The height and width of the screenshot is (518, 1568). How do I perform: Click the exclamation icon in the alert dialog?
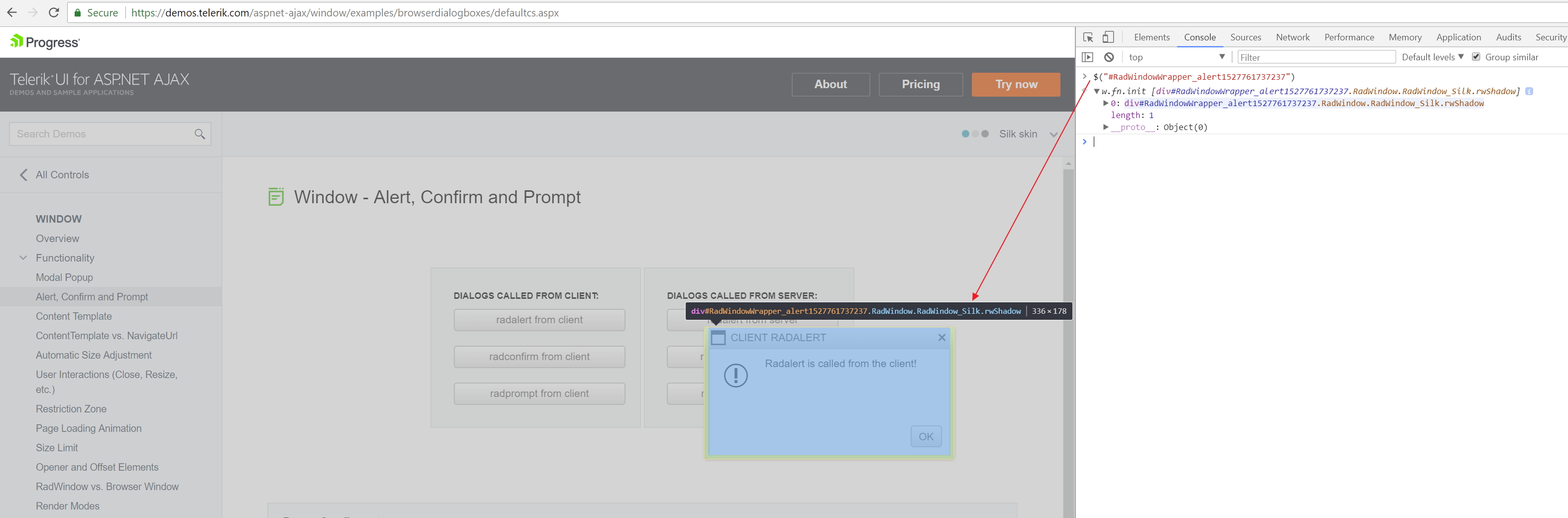[735, 375]
